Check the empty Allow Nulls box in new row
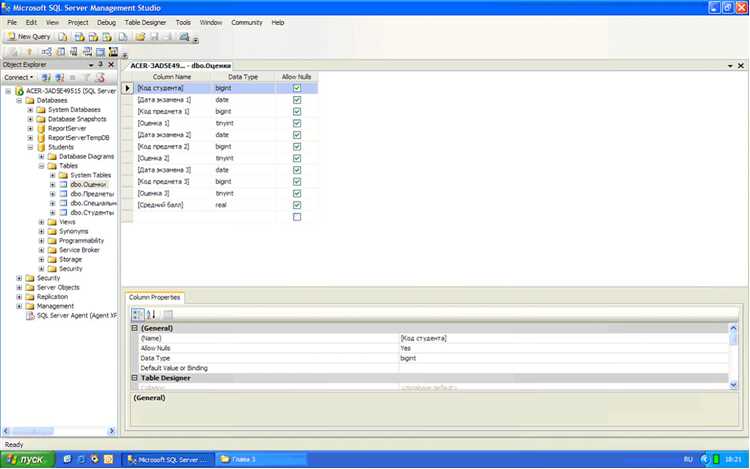Viewport: 750px width, 469px height. [x=297, y=217]
